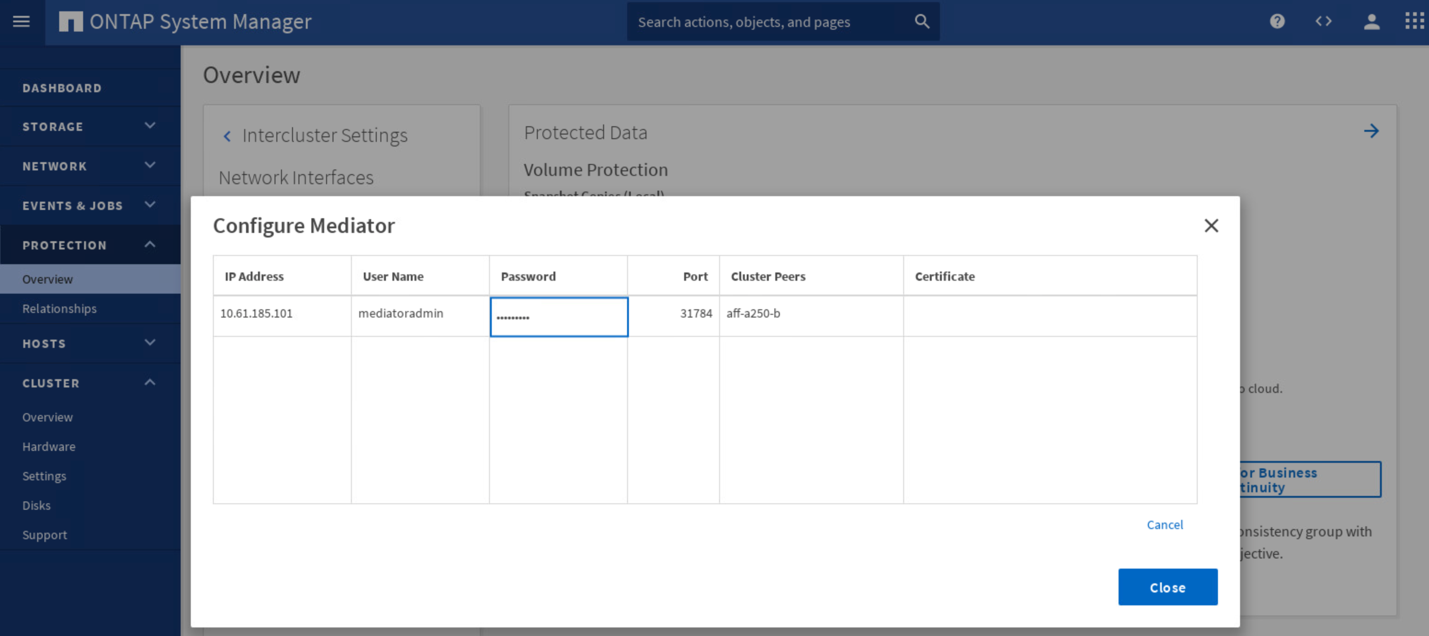Open Hardware under Cluster
This screenshot has width=1429, height=636.
click(49, 447)
